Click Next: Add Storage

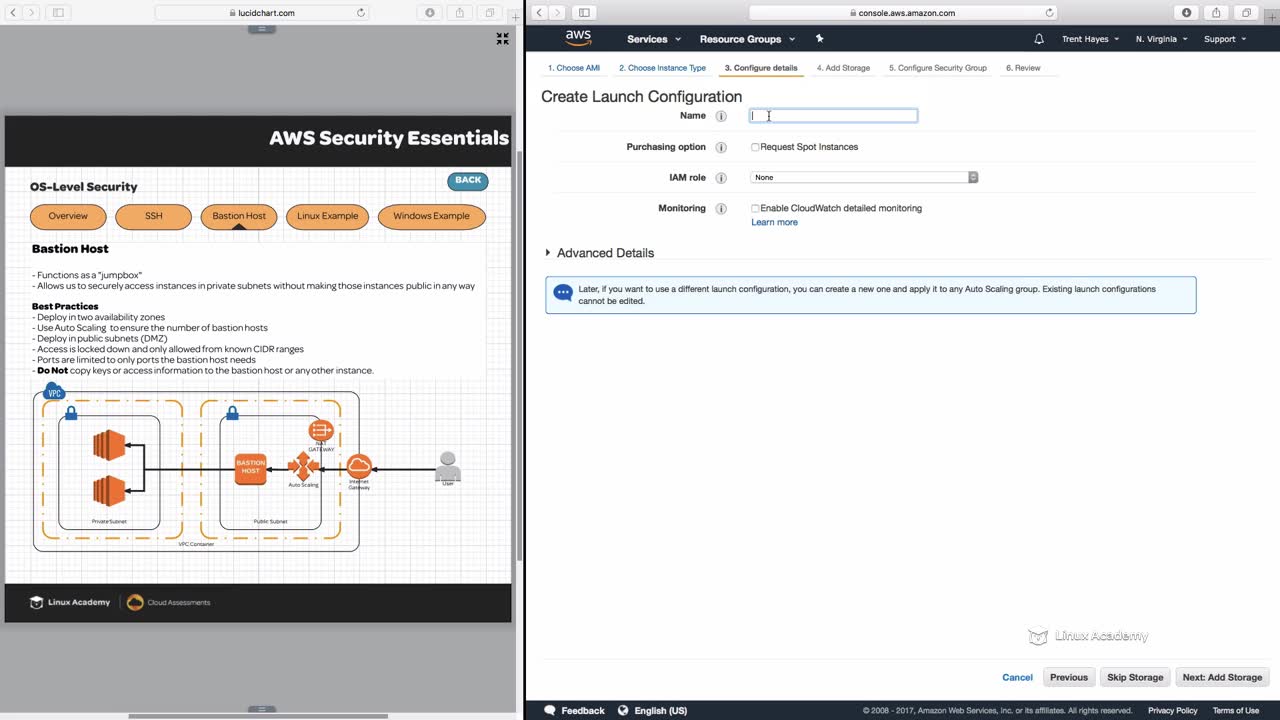[1222, 677]
